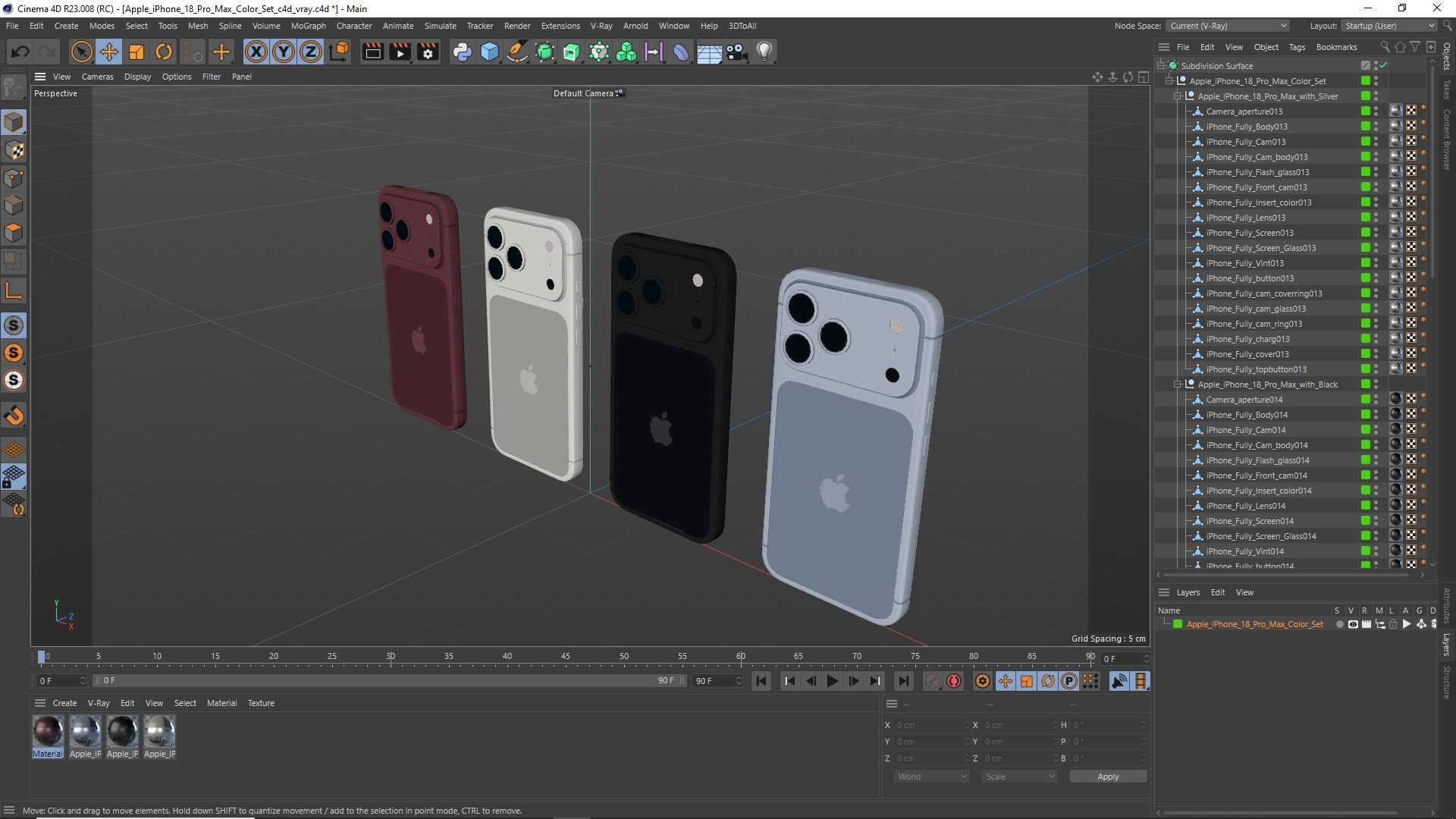Open the MoGraph menu

pos(308,26)
